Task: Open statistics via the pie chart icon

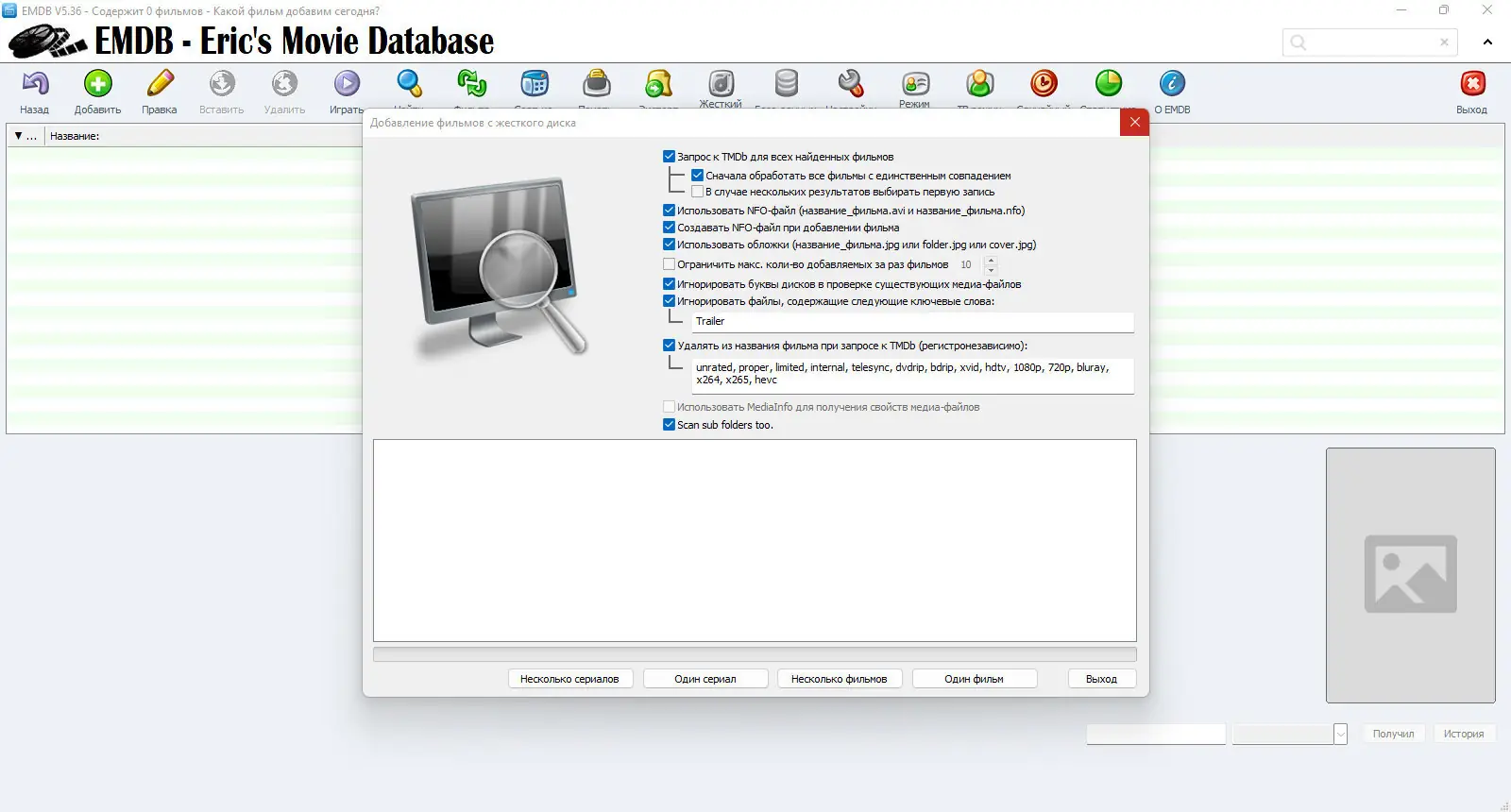Action: click(1108, 84)
